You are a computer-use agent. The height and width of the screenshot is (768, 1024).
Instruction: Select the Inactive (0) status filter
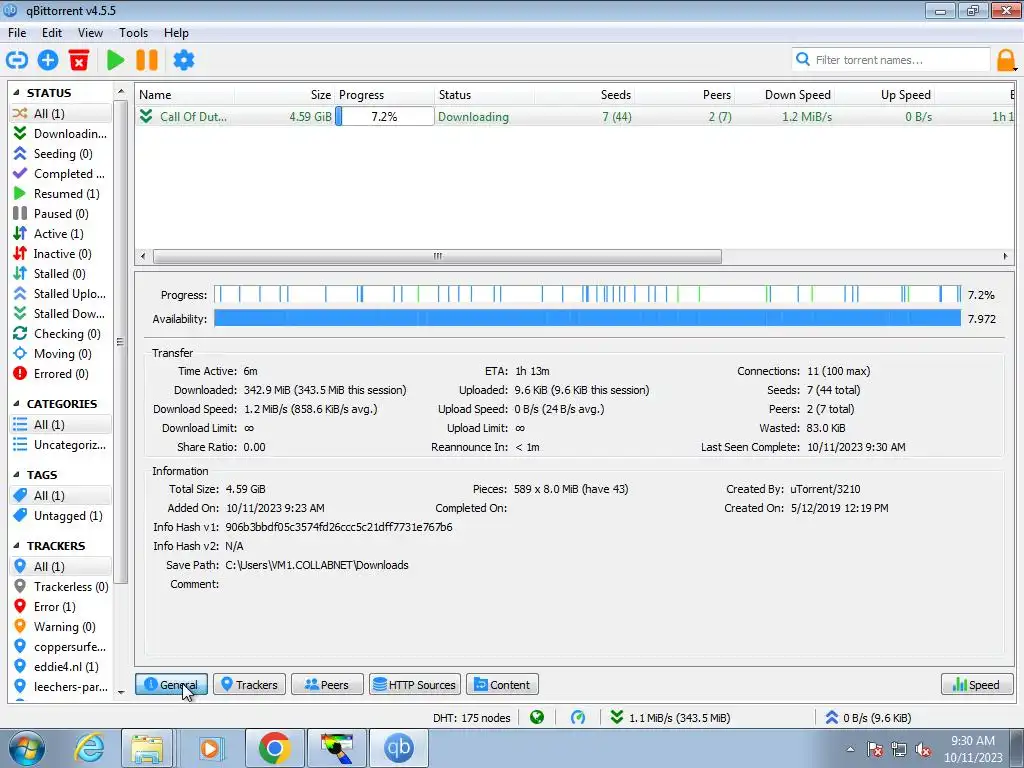click(x=60, y=253)
